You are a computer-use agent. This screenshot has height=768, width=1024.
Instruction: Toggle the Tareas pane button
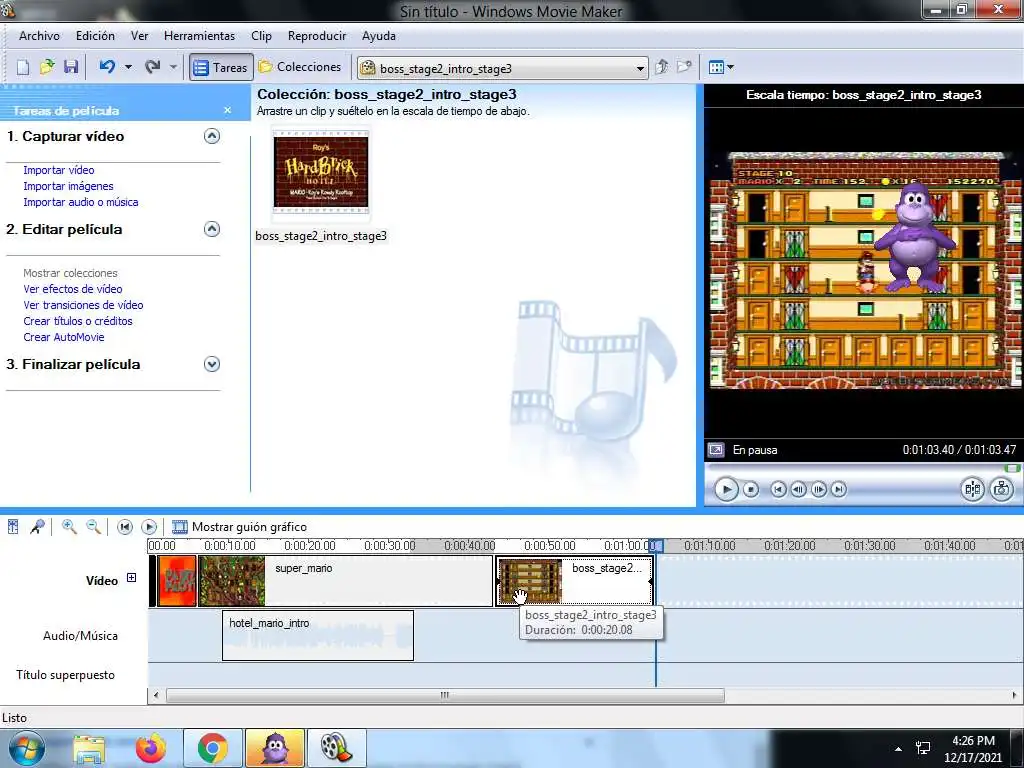coord(221,67)
